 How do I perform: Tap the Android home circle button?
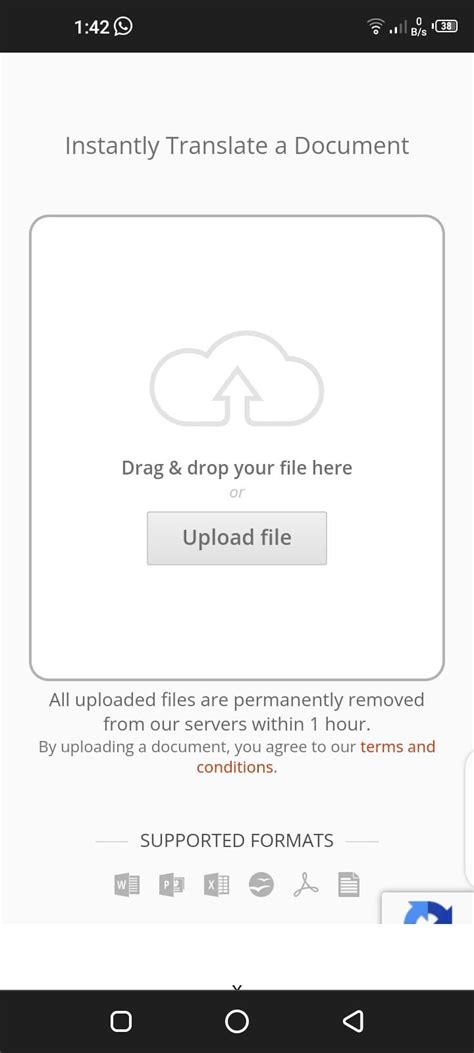click(237, 1021)
